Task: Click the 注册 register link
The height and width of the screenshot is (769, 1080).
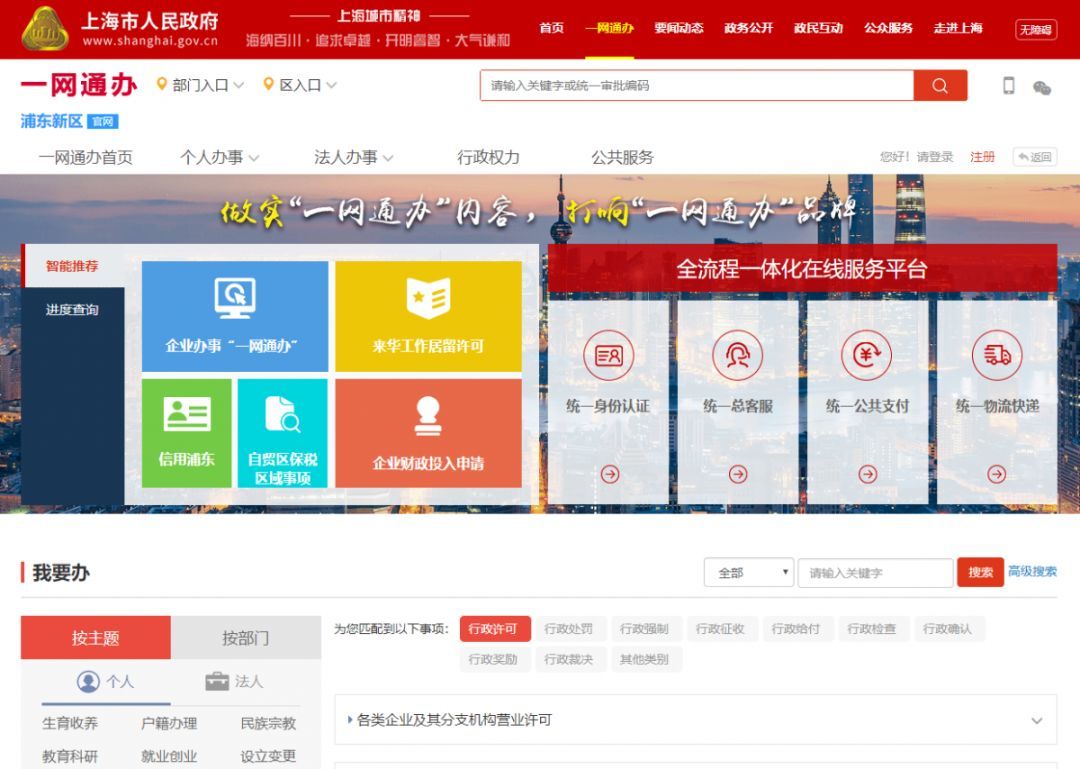Action: pos(983,157)
